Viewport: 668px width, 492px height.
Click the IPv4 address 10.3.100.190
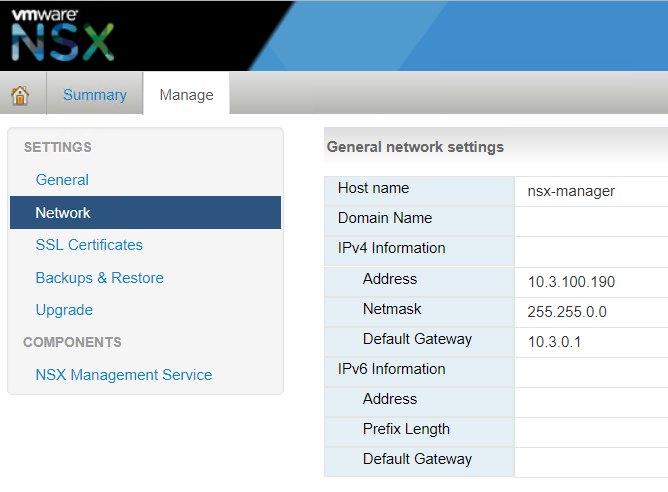click(x=571, y=282)
